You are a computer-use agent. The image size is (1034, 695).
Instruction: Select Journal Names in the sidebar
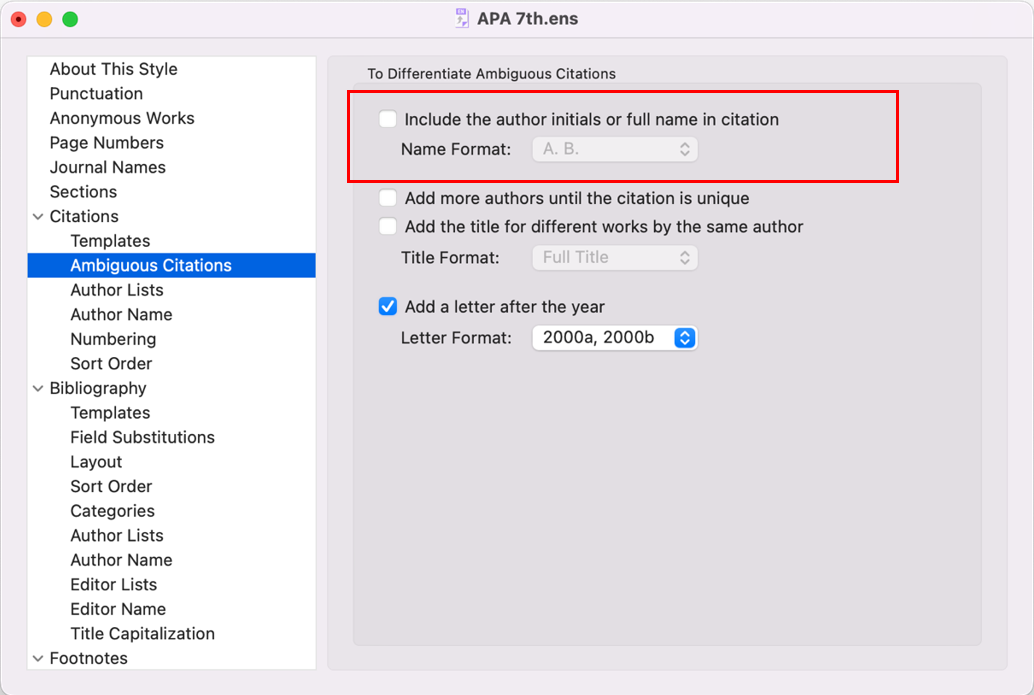(107, 167)
